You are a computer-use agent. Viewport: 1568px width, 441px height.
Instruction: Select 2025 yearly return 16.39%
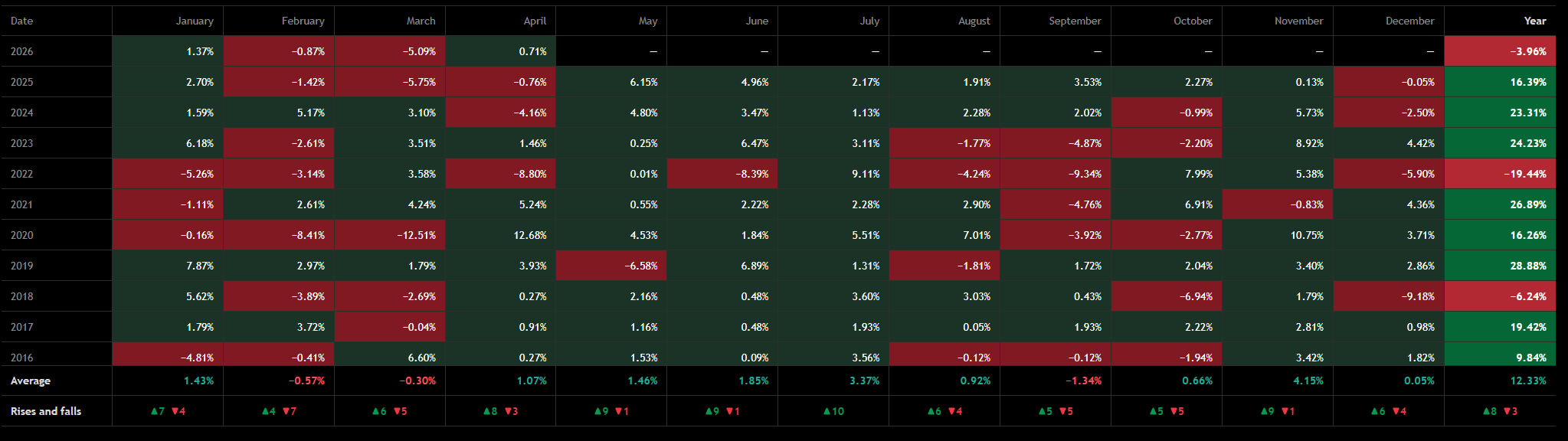tap(1500, 82)
